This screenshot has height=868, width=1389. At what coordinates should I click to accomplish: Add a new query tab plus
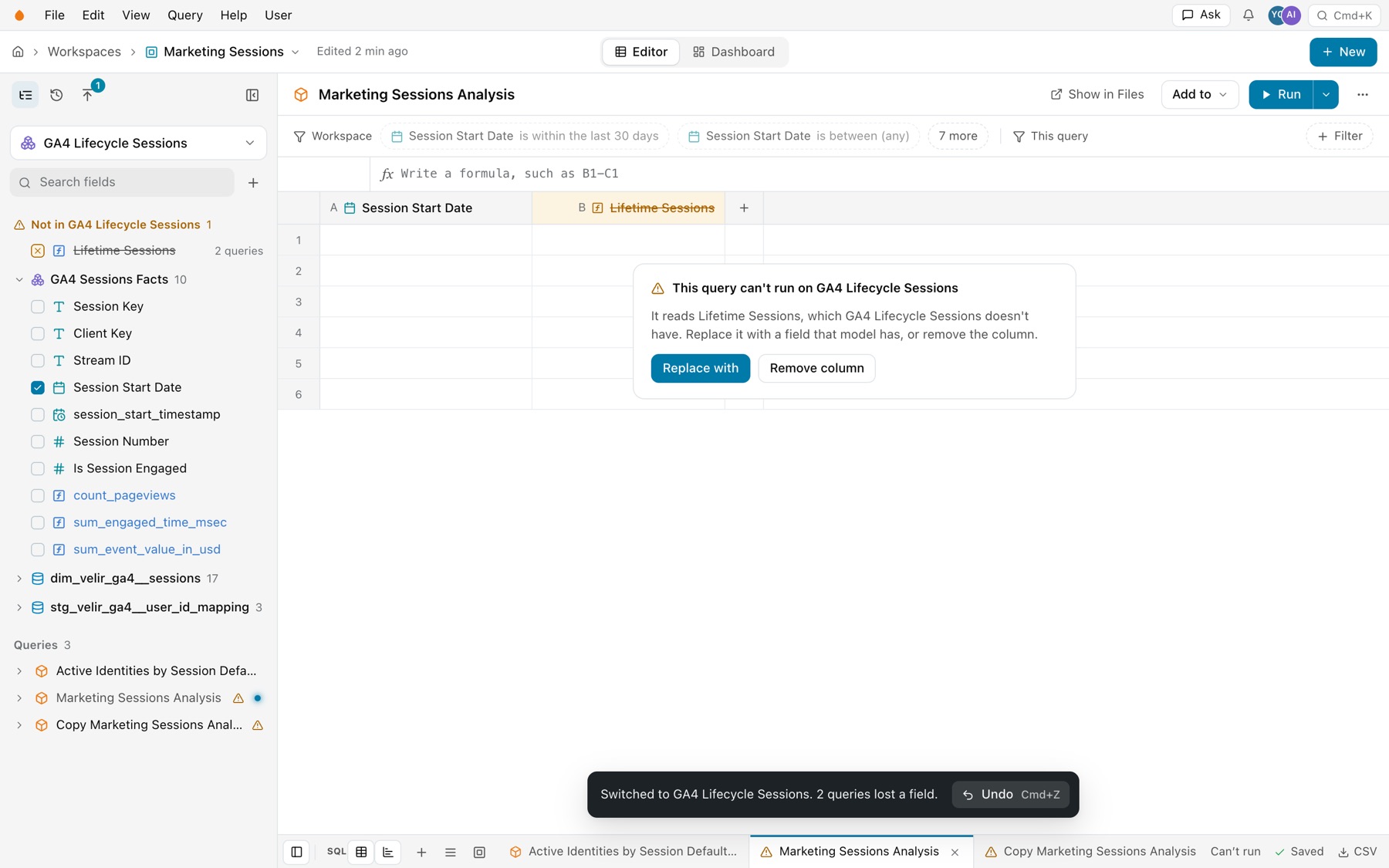[x=421, y=852]
